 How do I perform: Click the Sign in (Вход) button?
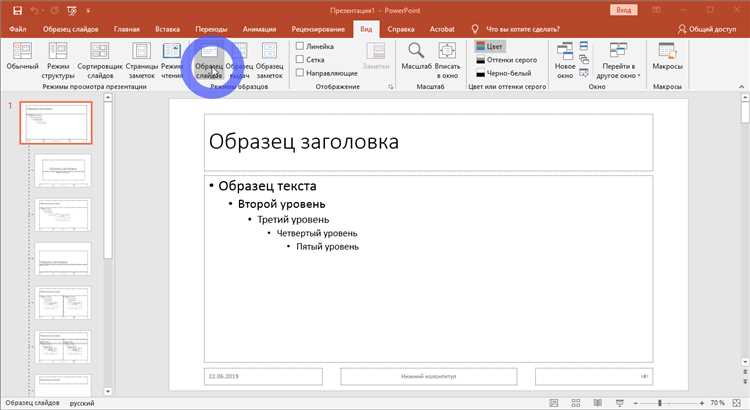[x=623, y=7]
